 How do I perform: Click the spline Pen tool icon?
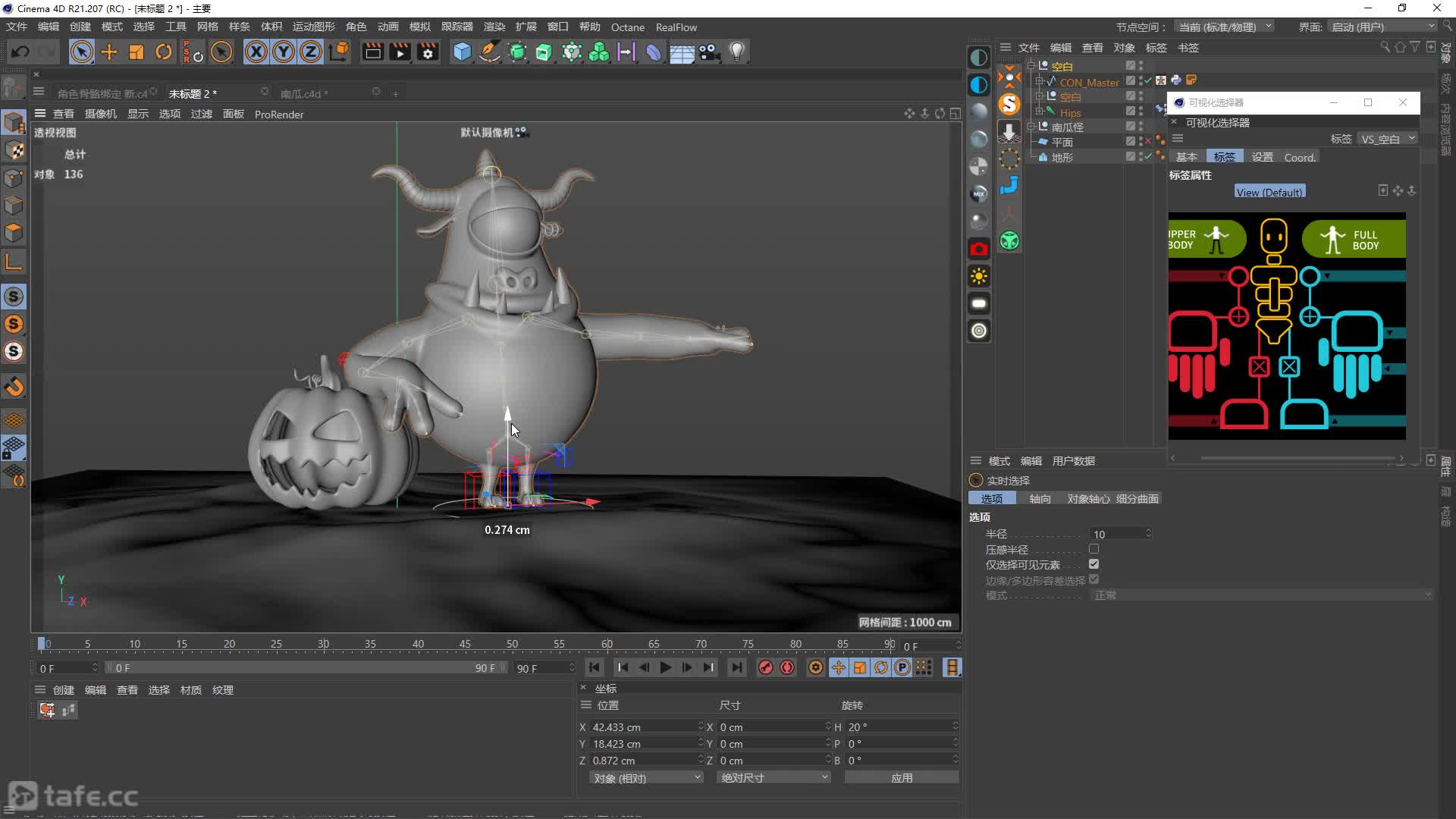click(490, 52)
